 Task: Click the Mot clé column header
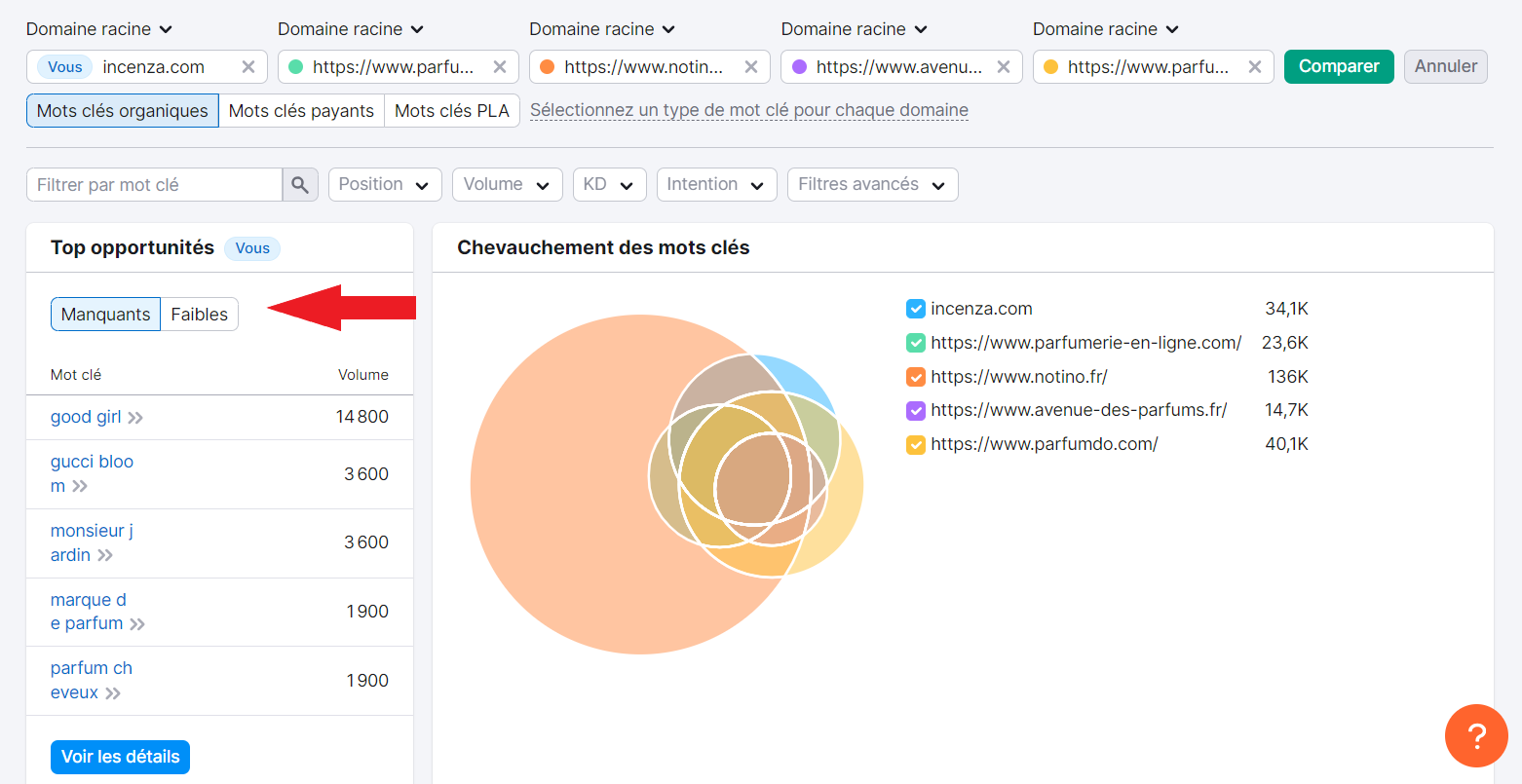(76, 375)
